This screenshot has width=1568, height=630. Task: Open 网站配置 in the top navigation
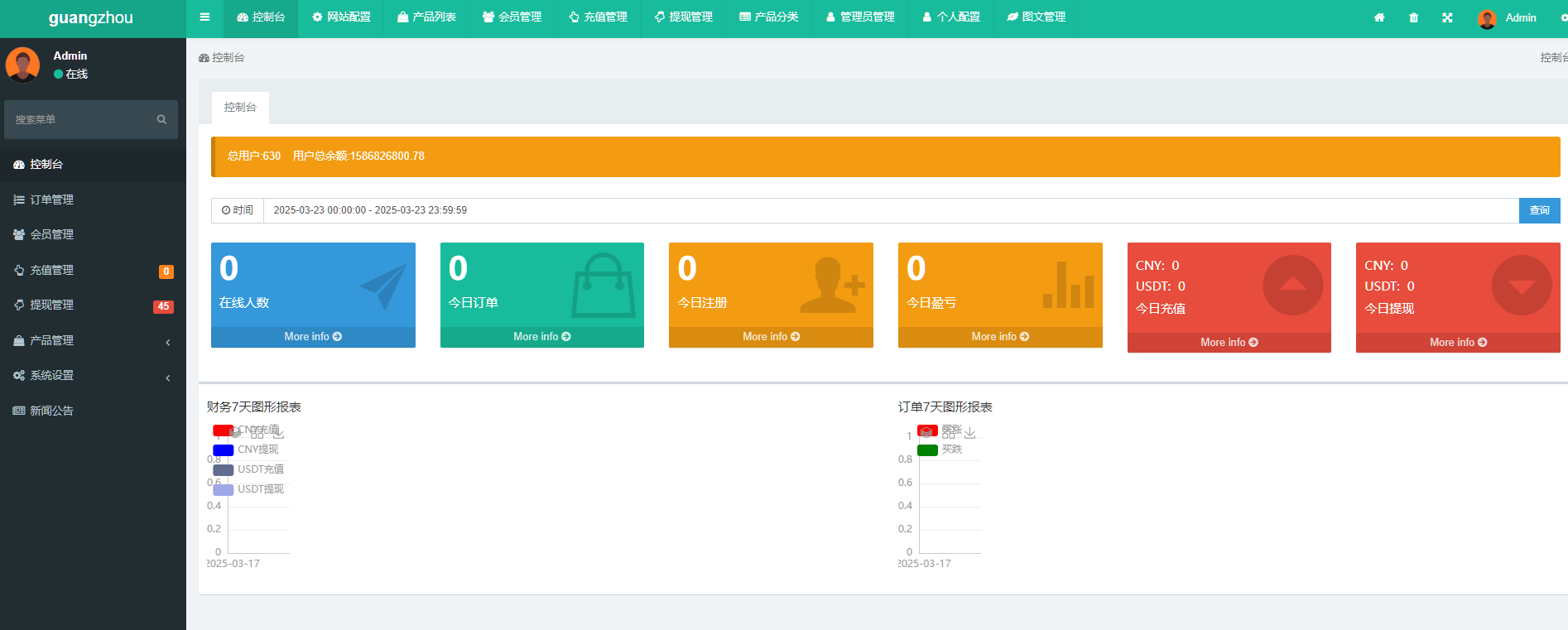pyautogui.click(x=341, y=17)
